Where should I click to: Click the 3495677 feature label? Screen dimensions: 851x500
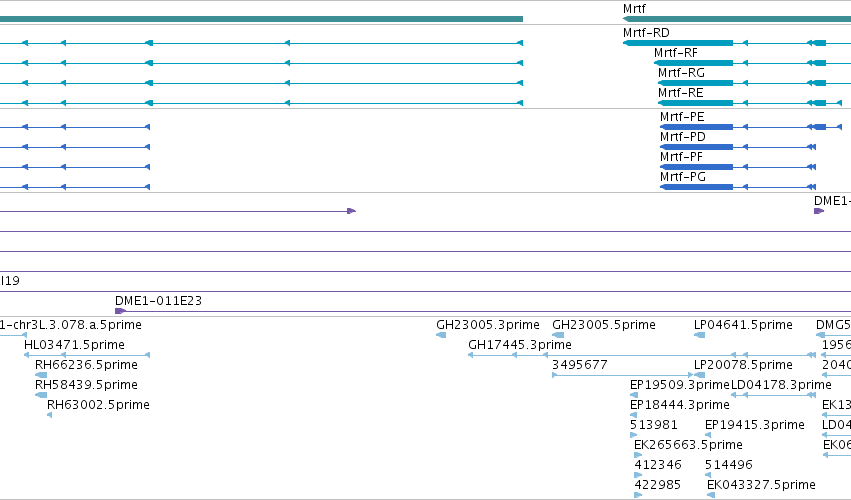pos(580,365)
